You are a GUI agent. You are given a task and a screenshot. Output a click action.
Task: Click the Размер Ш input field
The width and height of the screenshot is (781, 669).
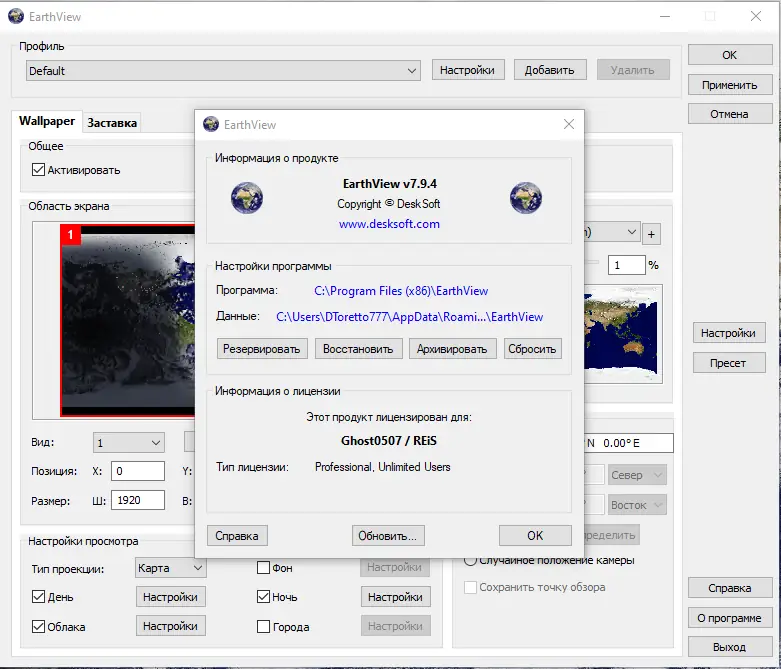(138, 500)
